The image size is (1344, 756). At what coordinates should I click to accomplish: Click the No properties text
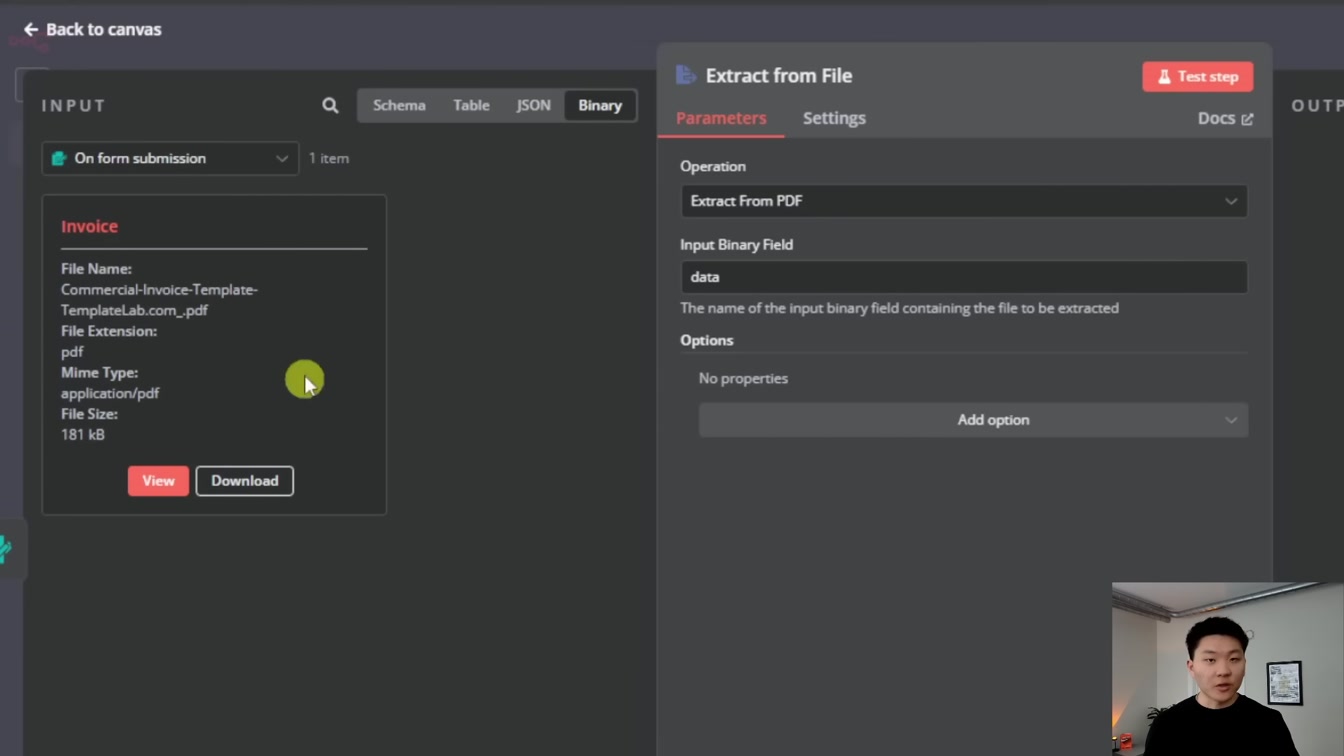743,378
